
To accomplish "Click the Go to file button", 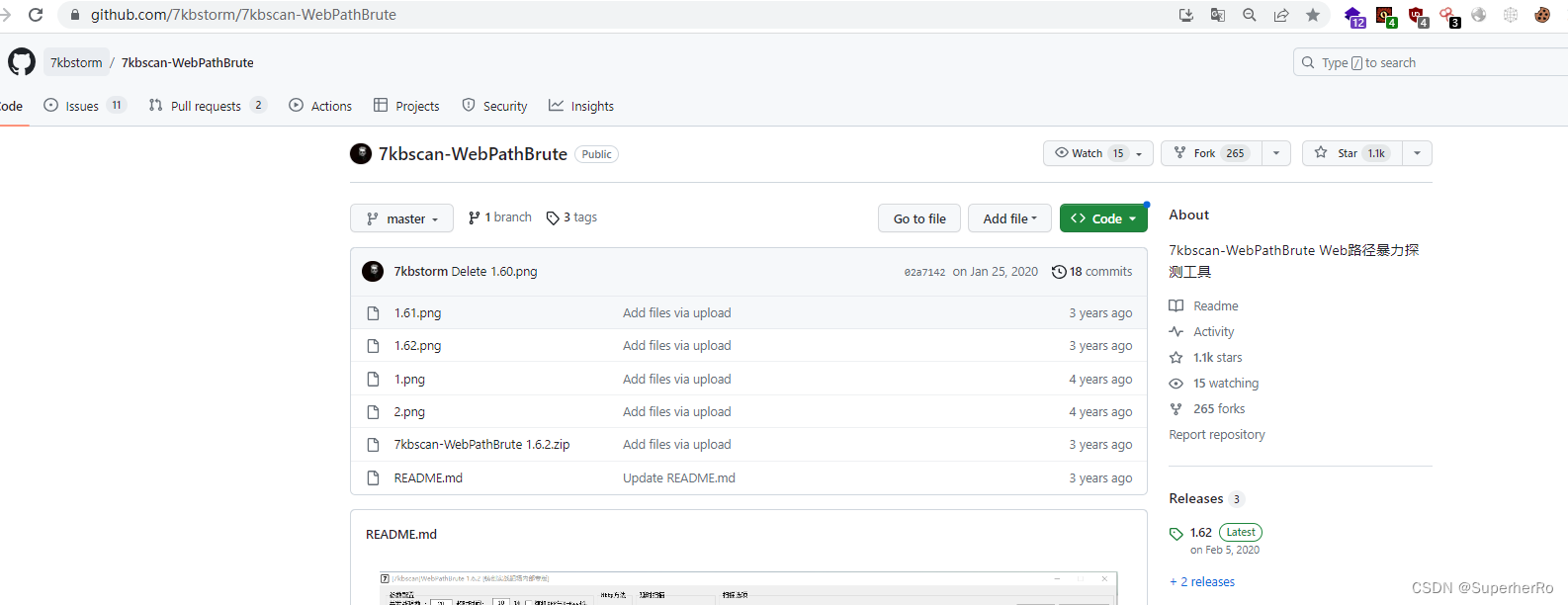I will tap(919, 218).
